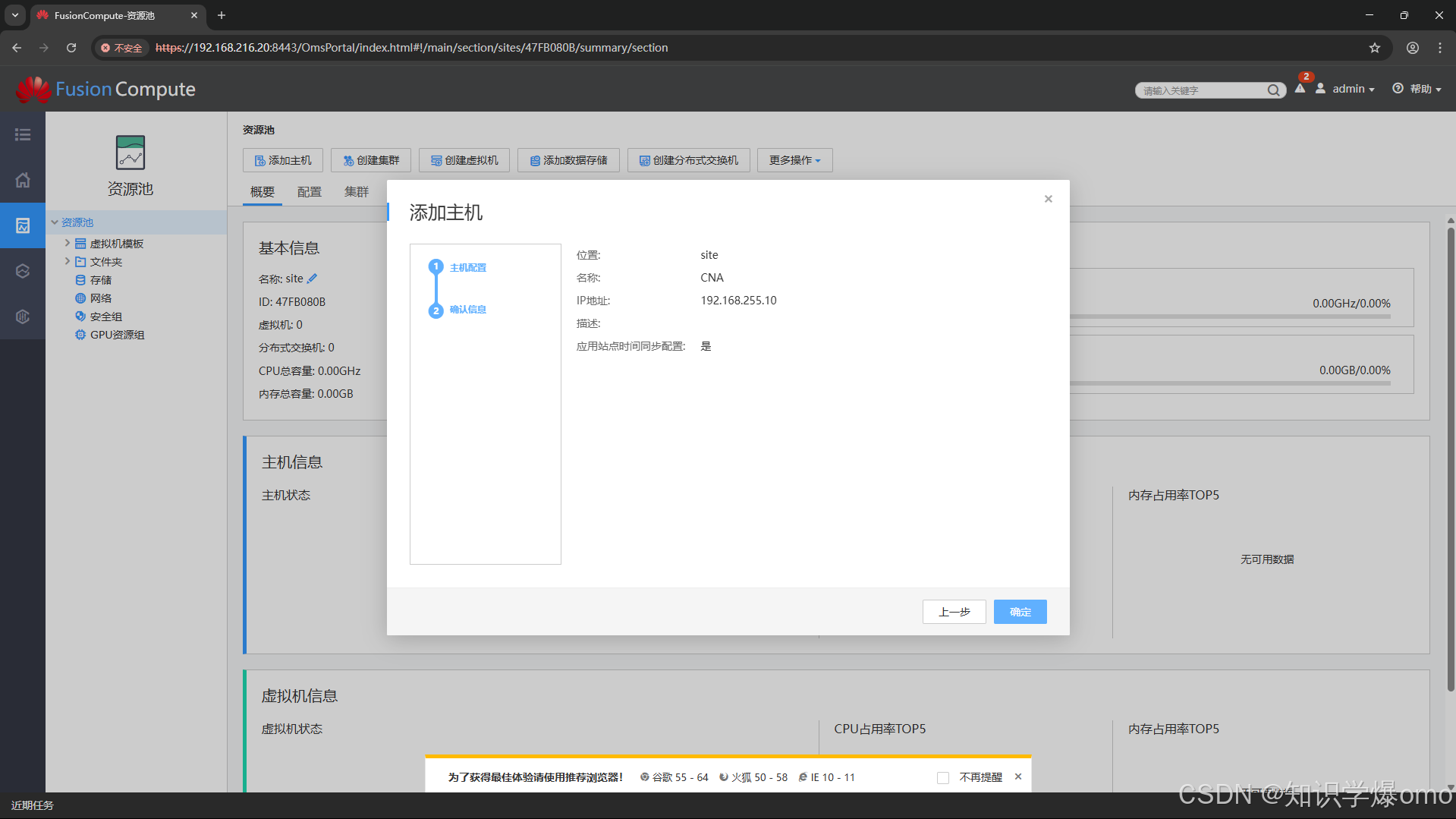The height and width of the screenshot is (819, 1456).
Task: Click the 创建分布式交换机 button
Action: pyautogui.click(x=688, y=160)
